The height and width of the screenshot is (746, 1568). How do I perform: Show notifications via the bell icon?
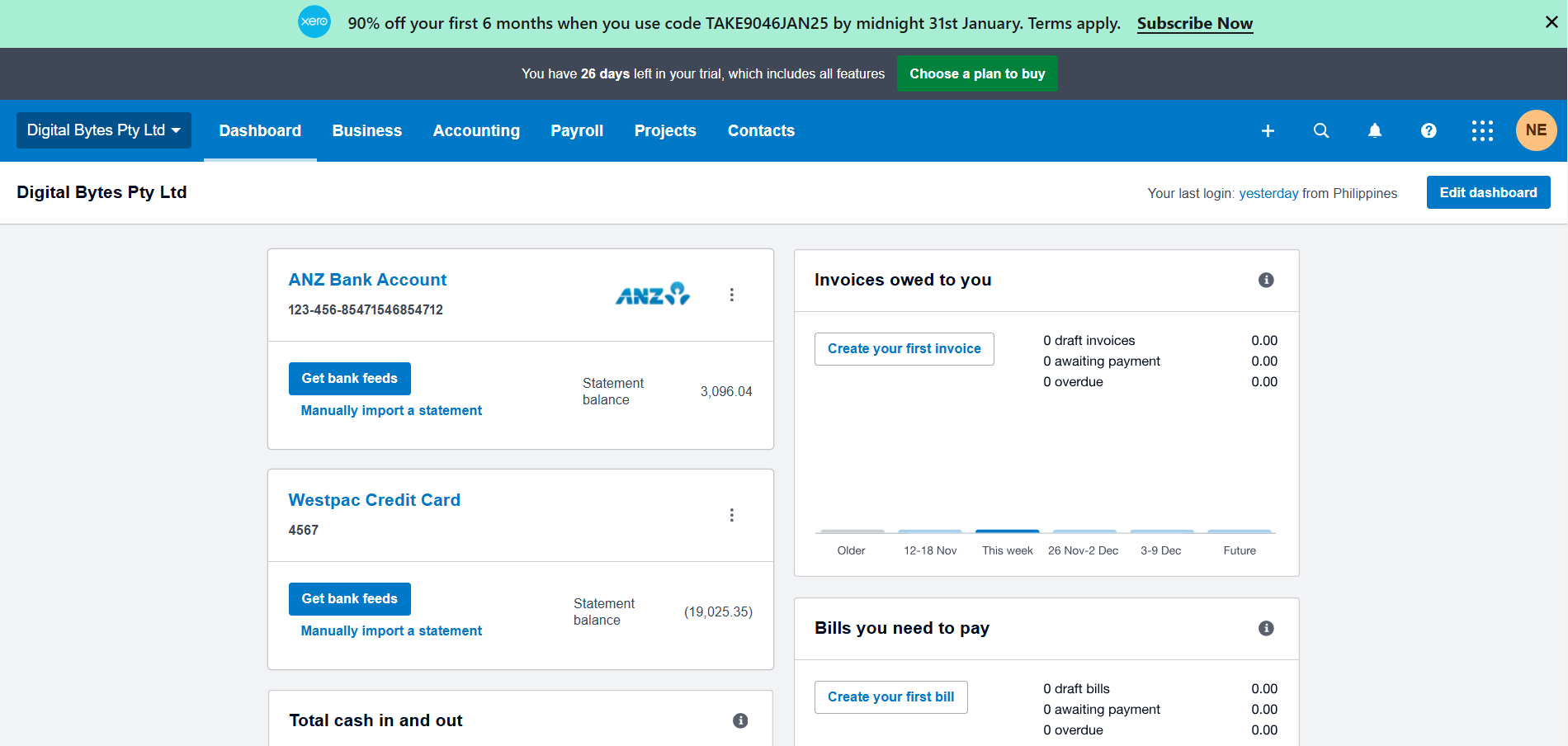click(x=1375, y=130)
